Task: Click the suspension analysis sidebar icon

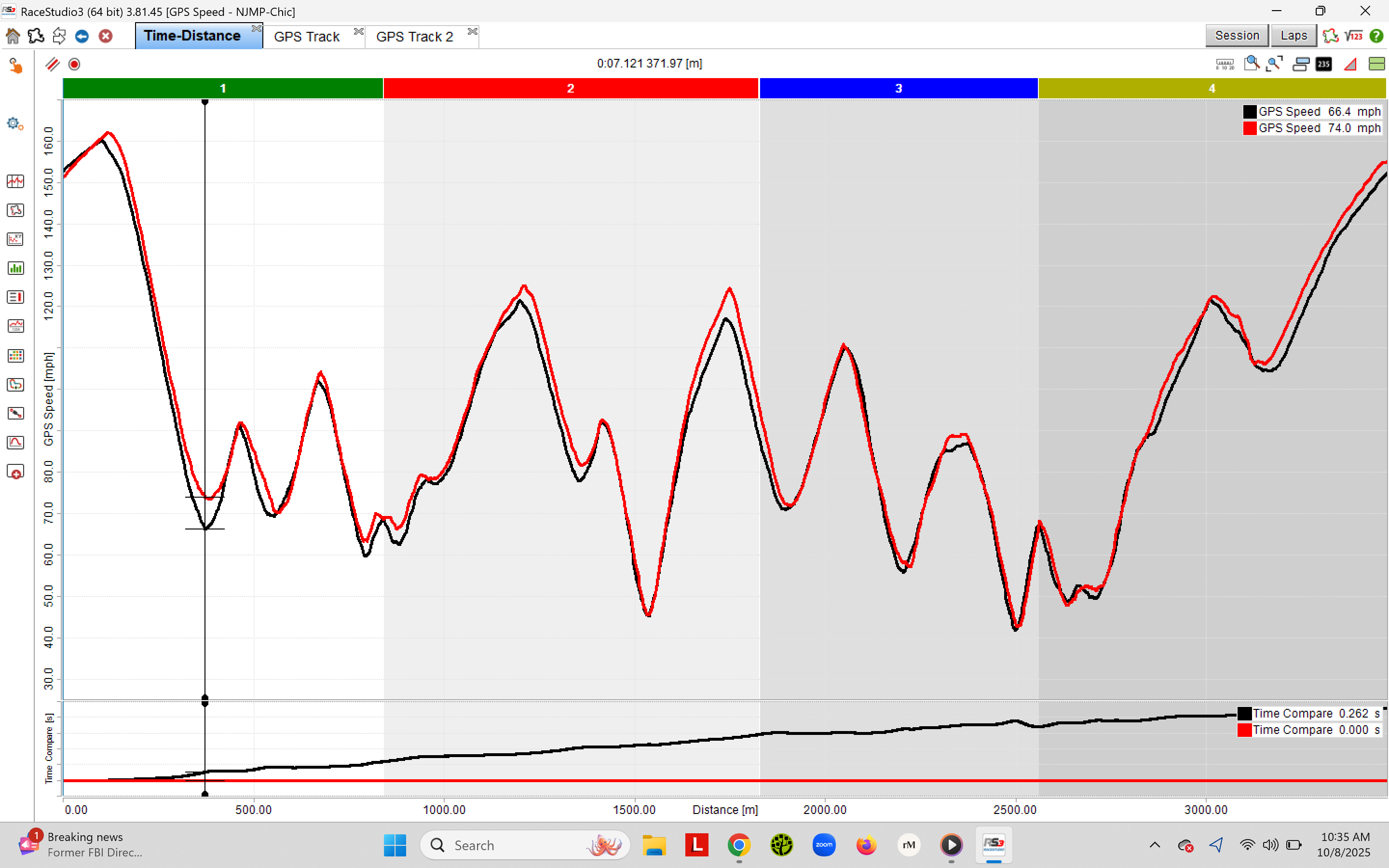Action: [x=15, y=413]
